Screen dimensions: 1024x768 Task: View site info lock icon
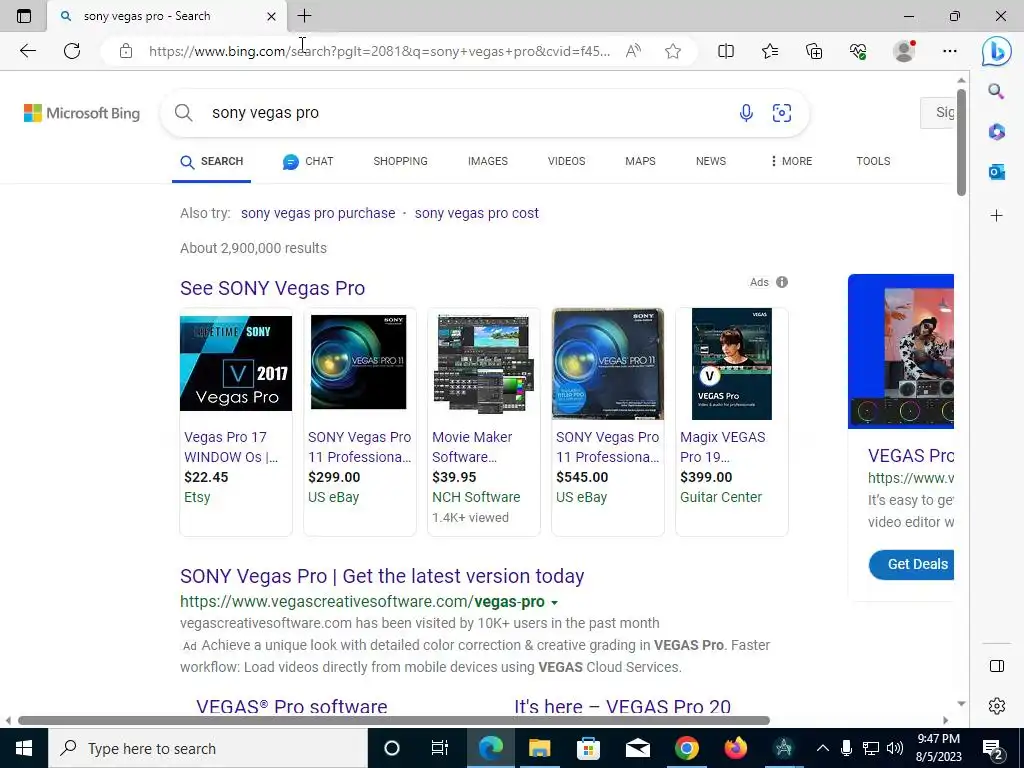tap(126, 51)
